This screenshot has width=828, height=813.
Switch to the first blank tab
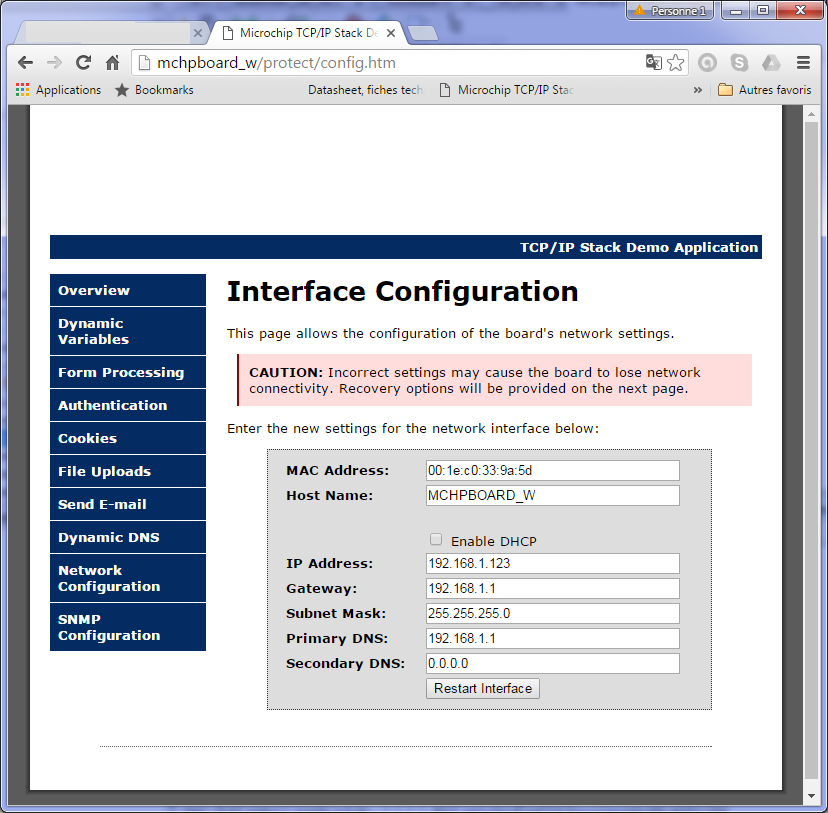point(107,33)
